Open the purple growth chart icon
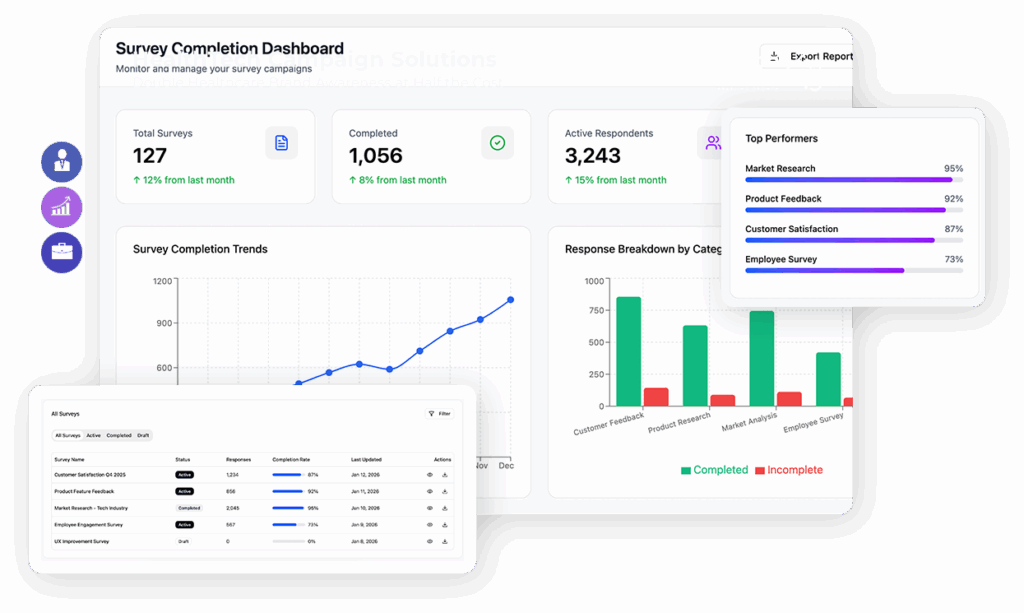 (x=62, y=207)
